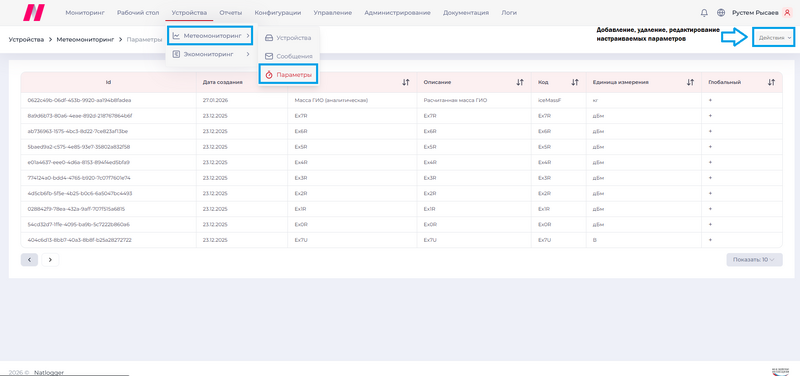Click the unit кг cell
Screen dimensions: 800x376
(595, 101)
